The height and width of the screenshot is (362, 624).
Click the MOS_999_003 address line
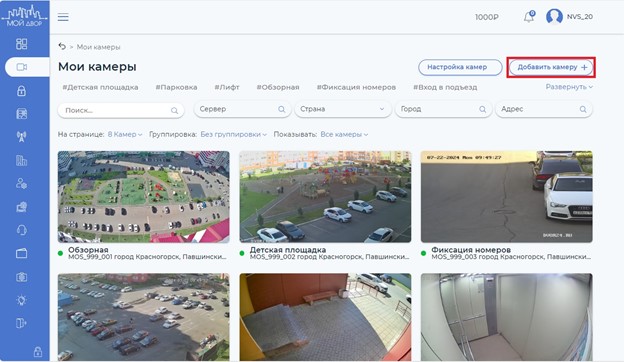511,257
